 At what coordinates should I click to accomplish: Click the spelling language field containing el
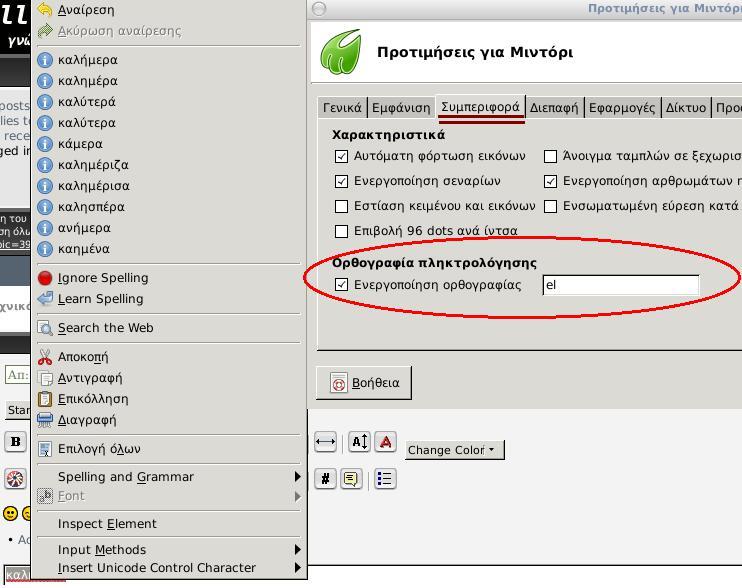620,285
